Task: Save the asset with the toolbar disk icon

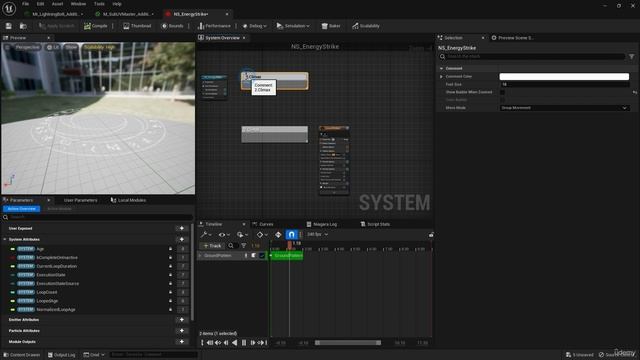Action: click(x=9, y=26)
